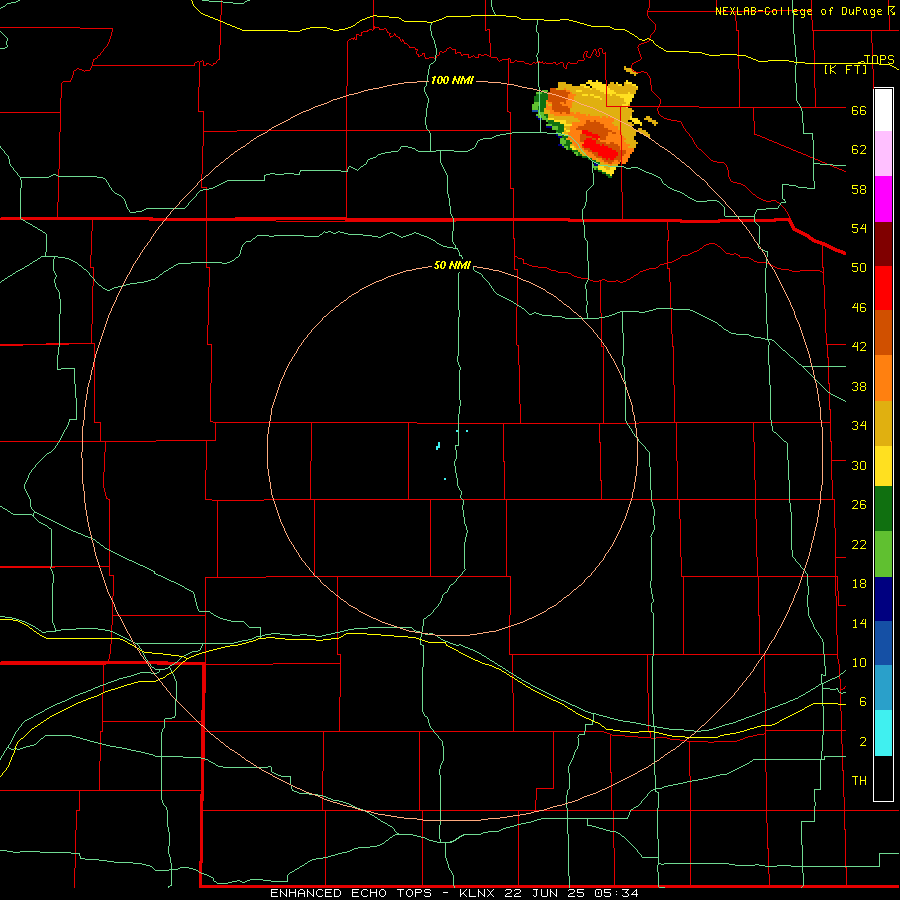Click the legend value "54"
Viewport: 900px width, 900px height.
(859, 228)
